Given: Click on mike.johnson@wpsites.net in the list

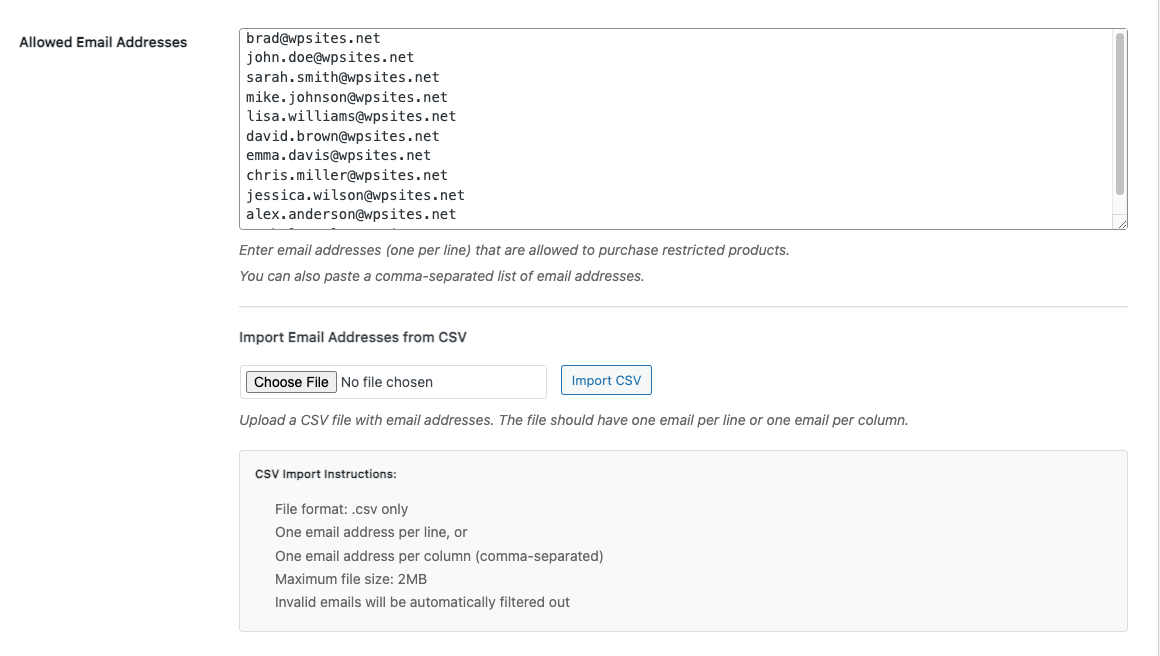Looking at the screenshot, I should pyautogui.click(x=346, y=97).
